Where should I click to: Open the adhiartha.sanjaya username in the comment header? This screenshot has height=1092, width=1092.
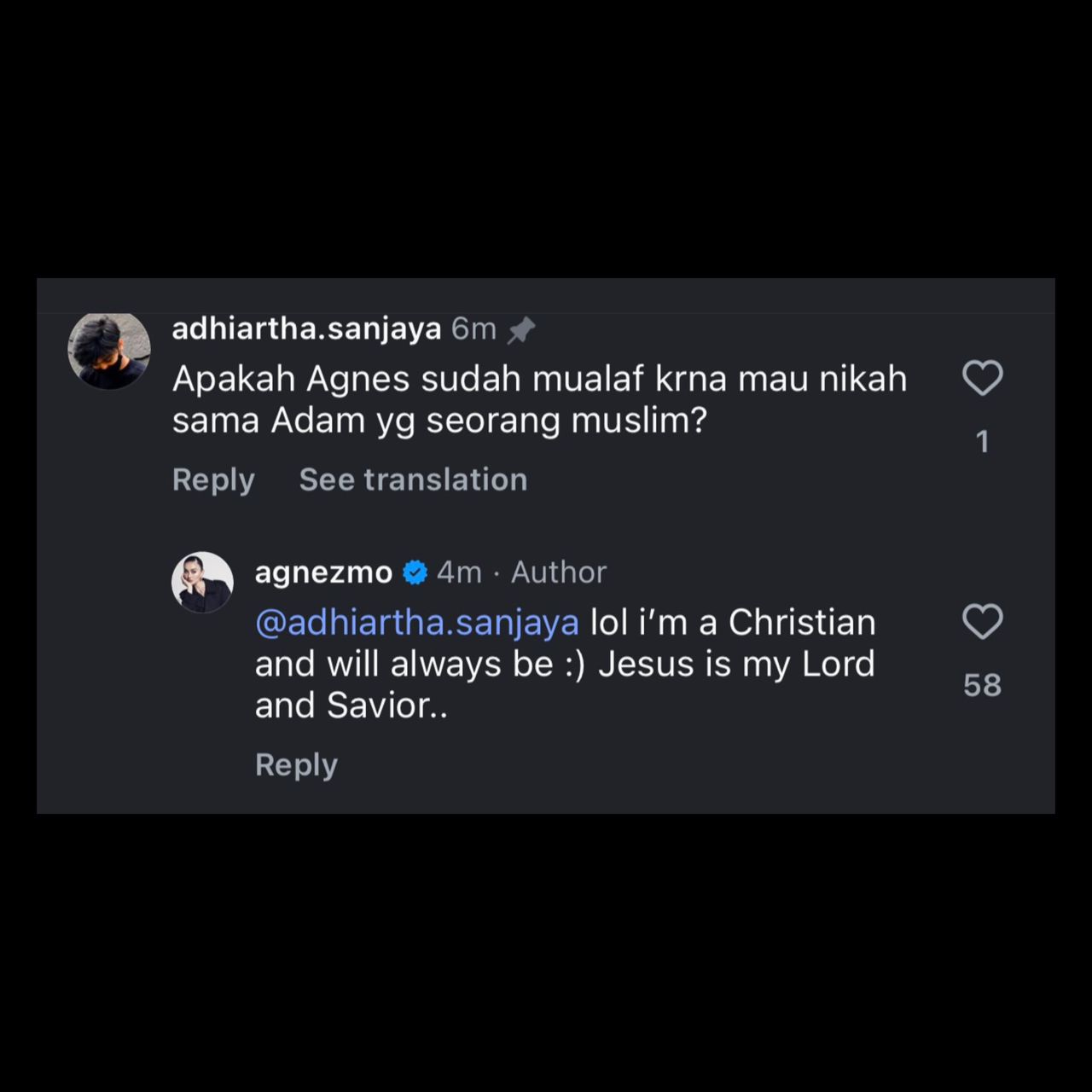pos(306,328)
